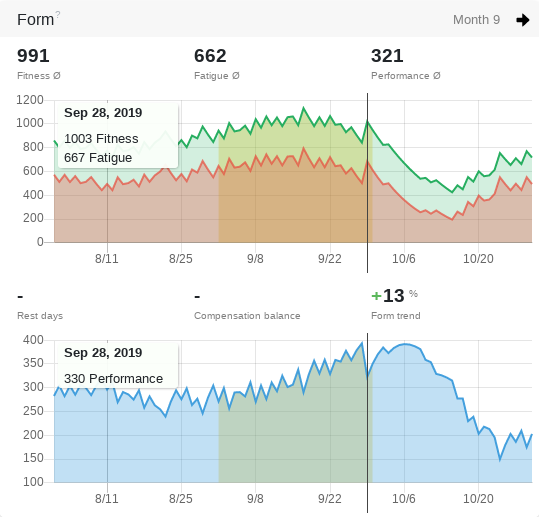Click the right arrow next to Month 9

point(522,20)
